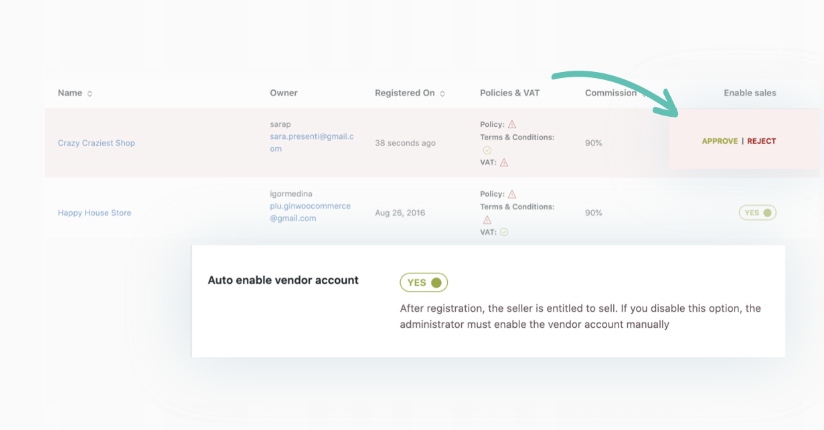Image resolution: width=824 pixels, height=430 pixels.
Task: Sort by the Registered On column arrows
Action: (x=442, y=94)
